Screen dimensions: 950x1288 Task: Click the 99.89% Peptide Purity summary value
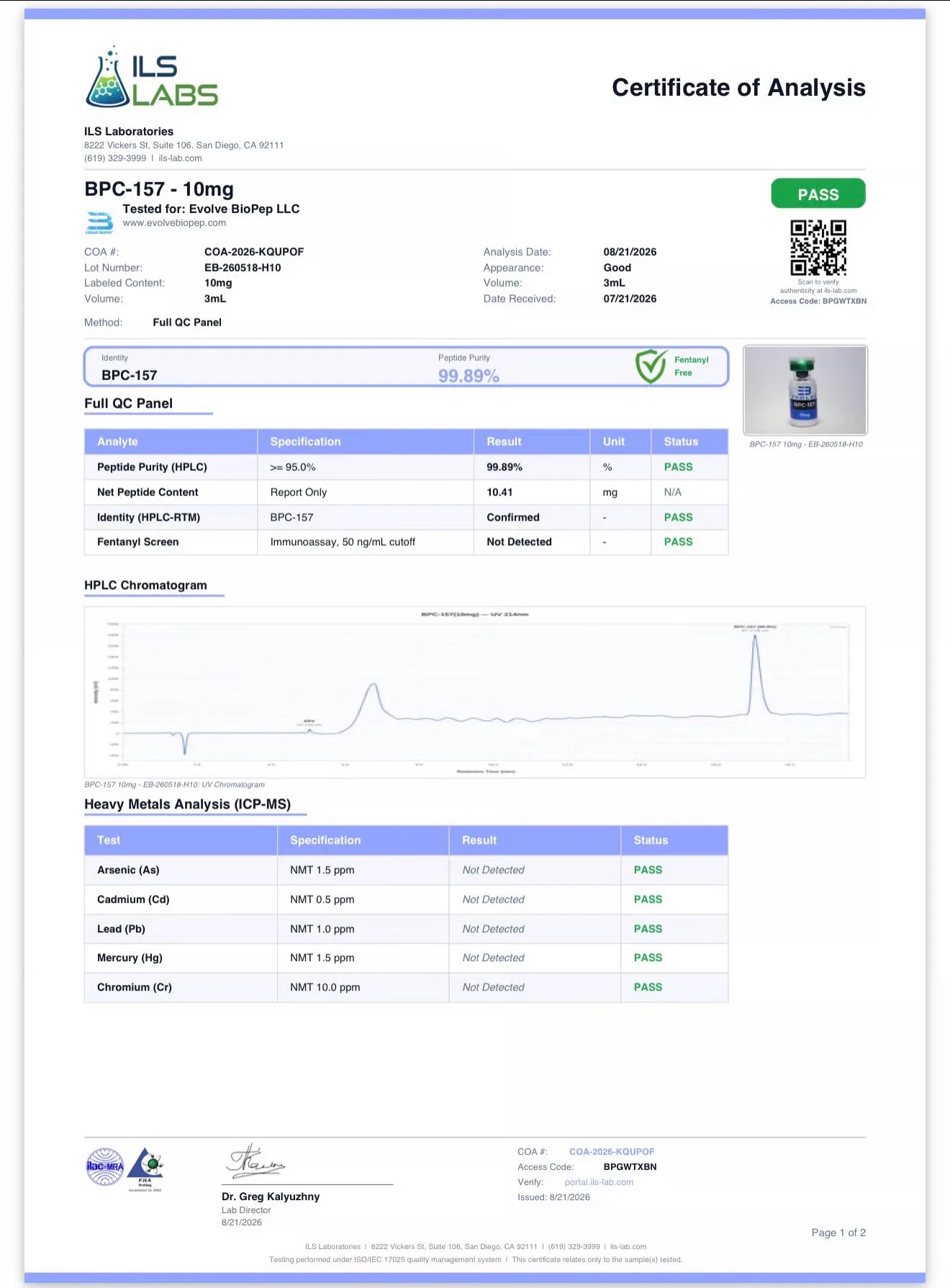click(469, 376)
